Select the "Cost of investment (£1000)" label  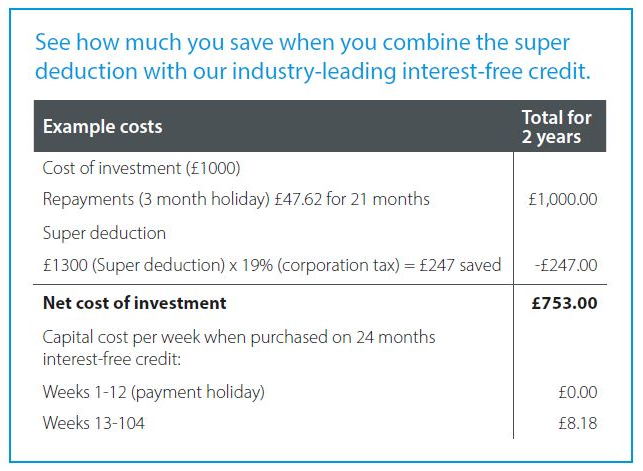pos(141,168)
